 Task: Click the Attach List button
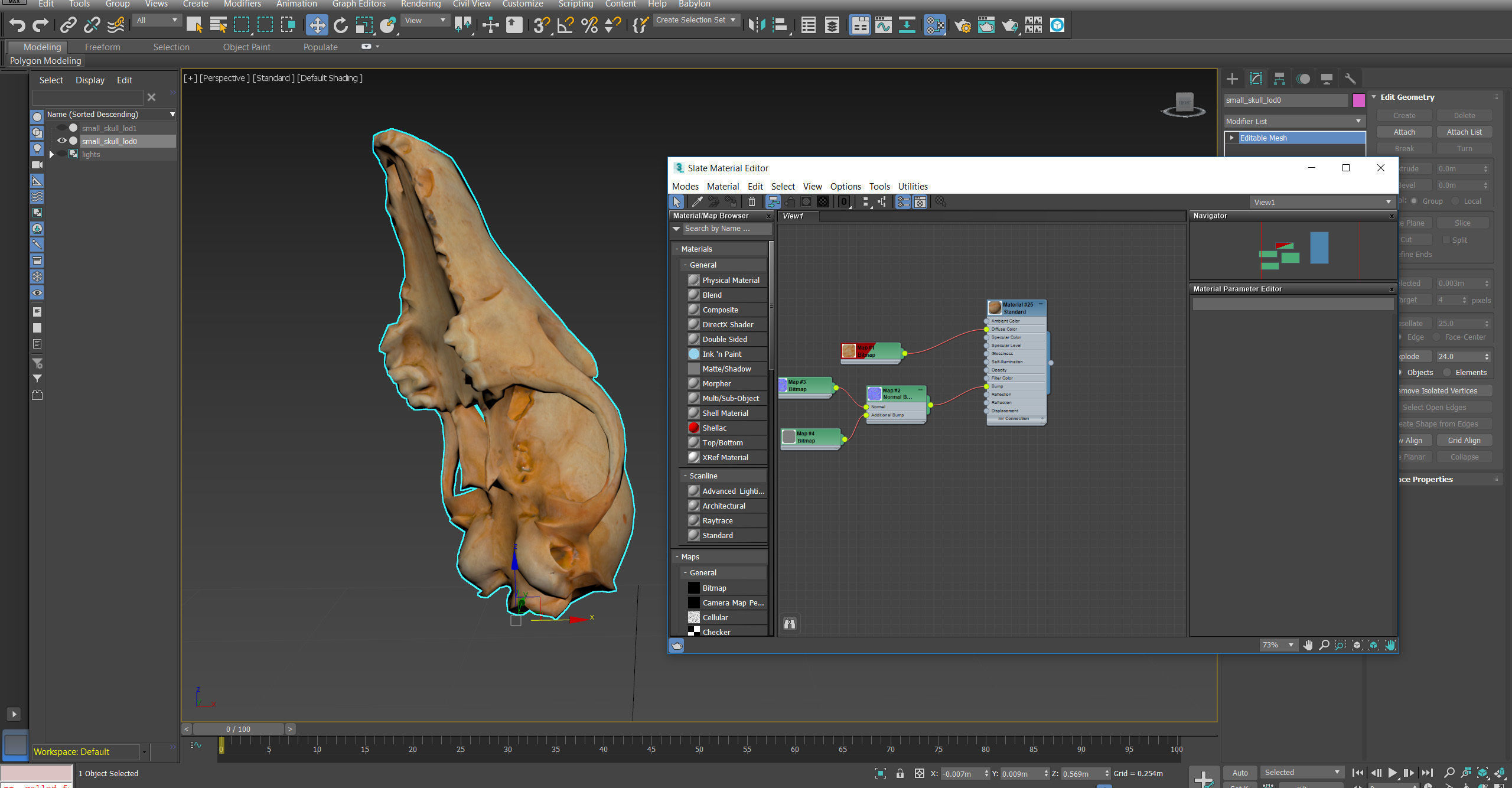coord(1464,132)
